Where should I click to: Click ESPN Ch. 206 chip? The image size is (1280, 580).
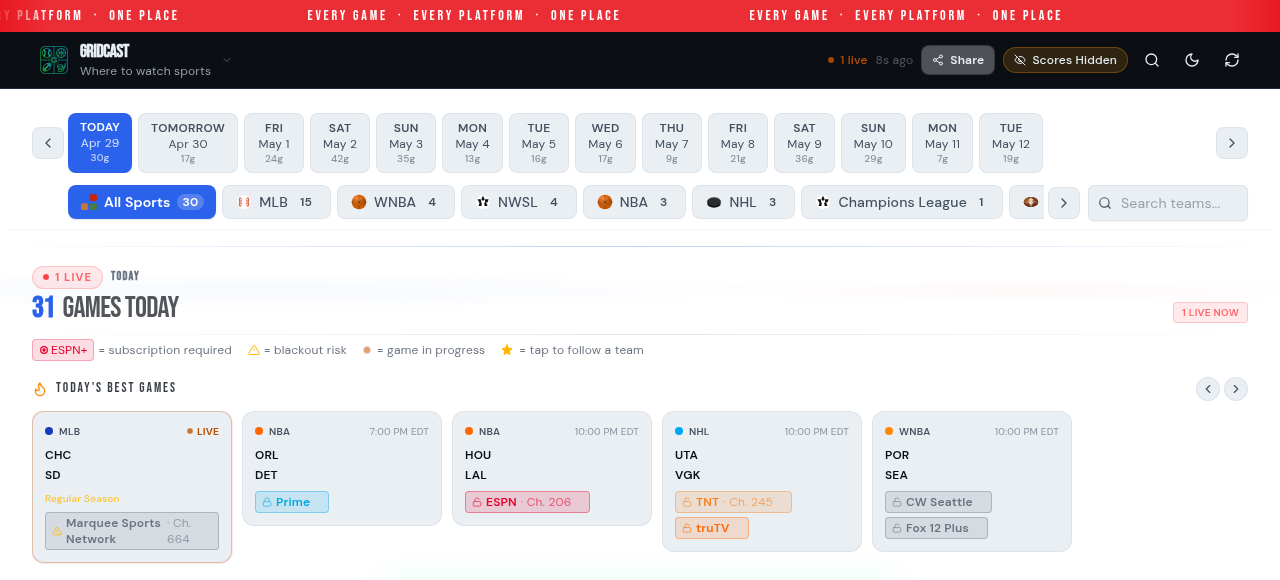[x=527, y=502]
